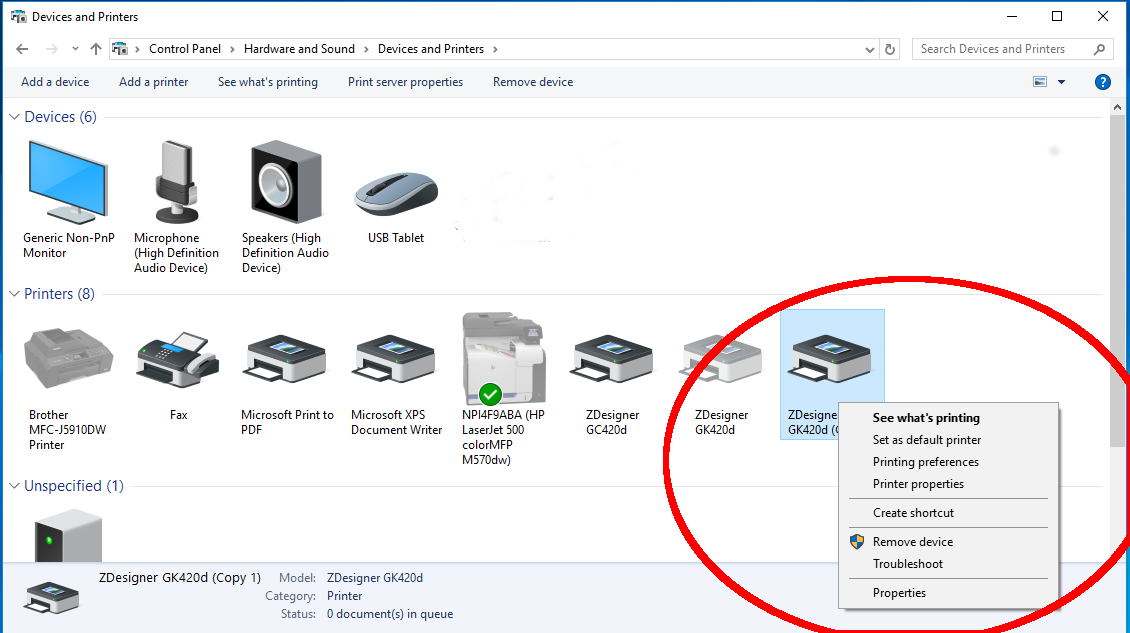Image resolution: width=1130 pixels, height=633 pixels.
Task: Open the address bar history dropdown
Action: coord(870,49)
